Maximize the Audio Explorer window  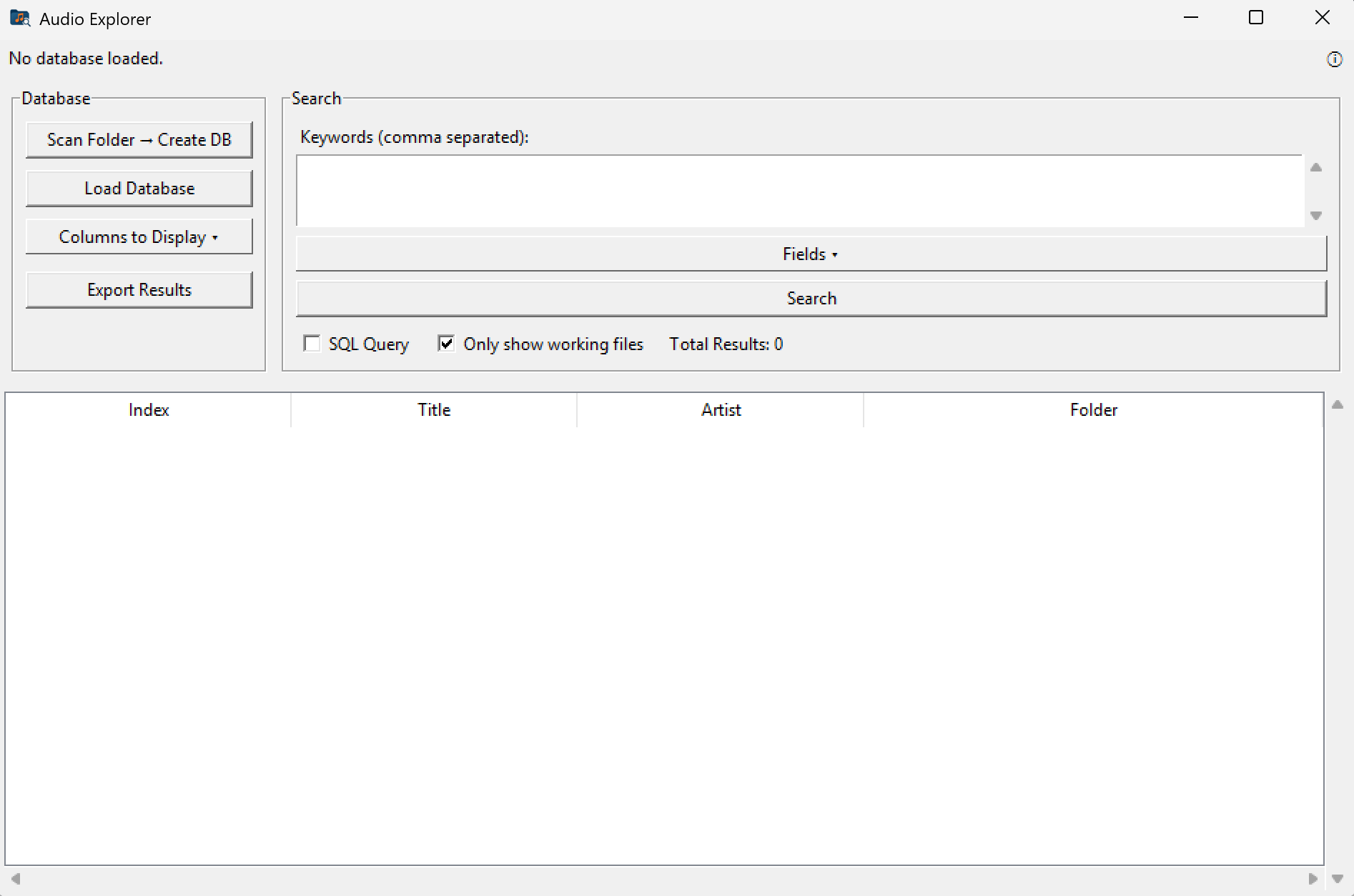[1256, 18]
